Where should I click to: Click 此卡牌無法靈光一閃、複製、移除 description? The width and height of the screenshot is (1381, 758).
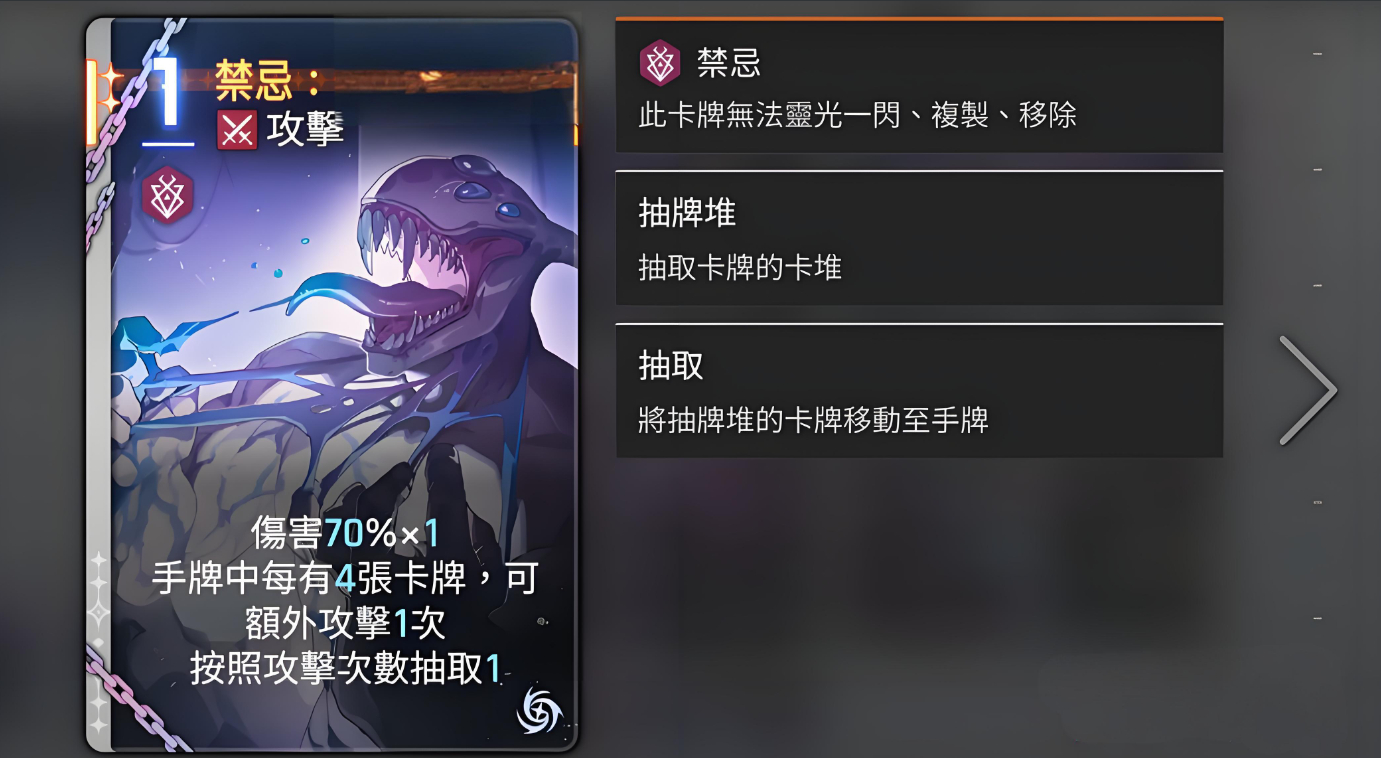[x=858, y=115]
